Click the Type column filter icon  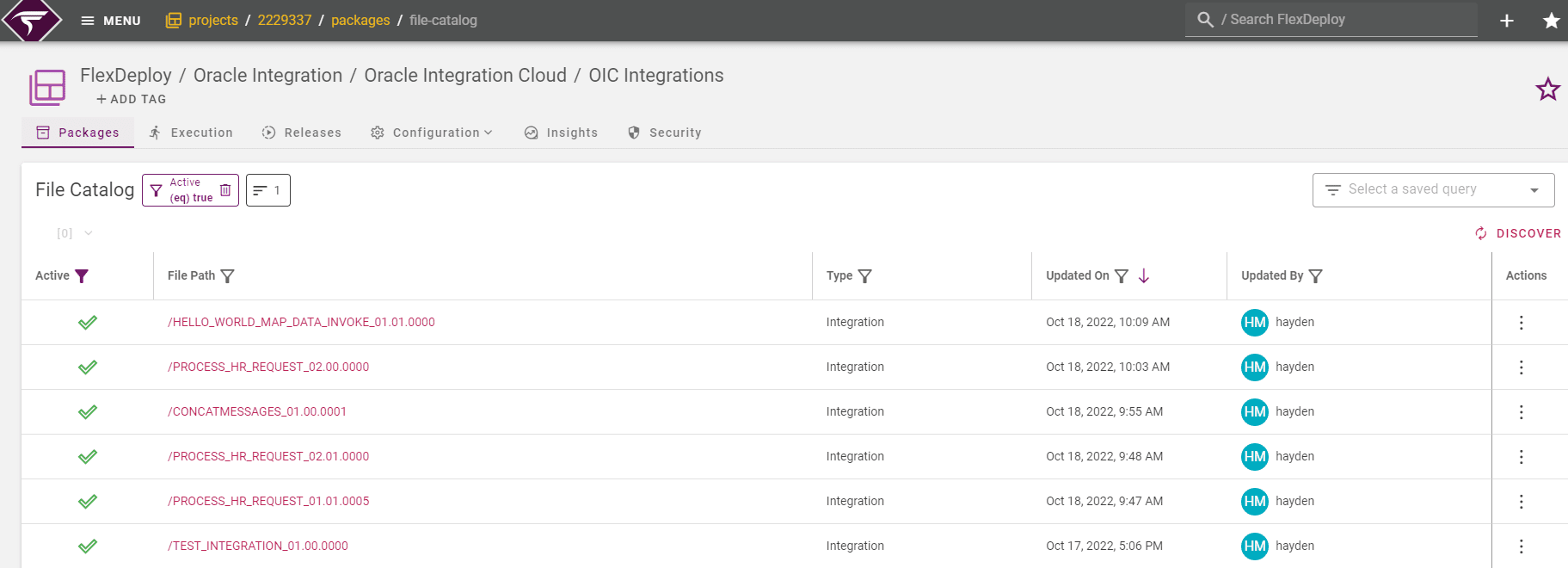(865, 276)
